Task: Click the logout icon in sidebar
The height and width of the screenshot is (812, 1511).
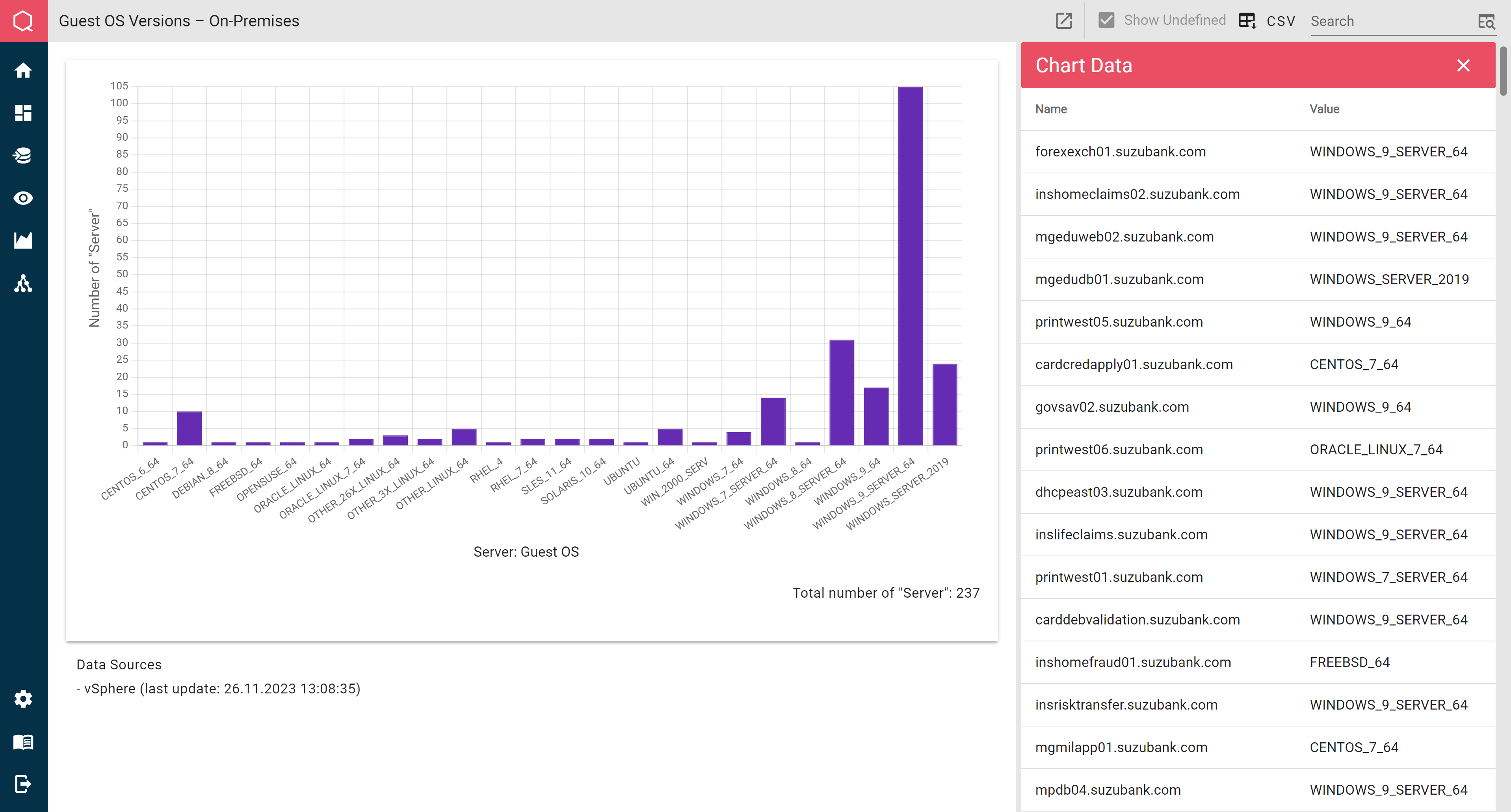Action: (x=24, y=784)
